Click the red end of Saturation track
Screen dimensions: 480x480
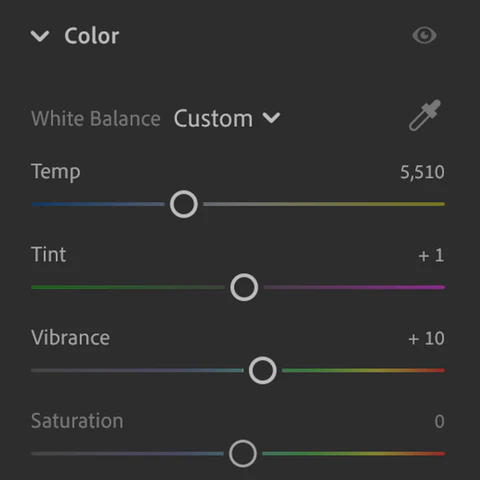(433, 453)
